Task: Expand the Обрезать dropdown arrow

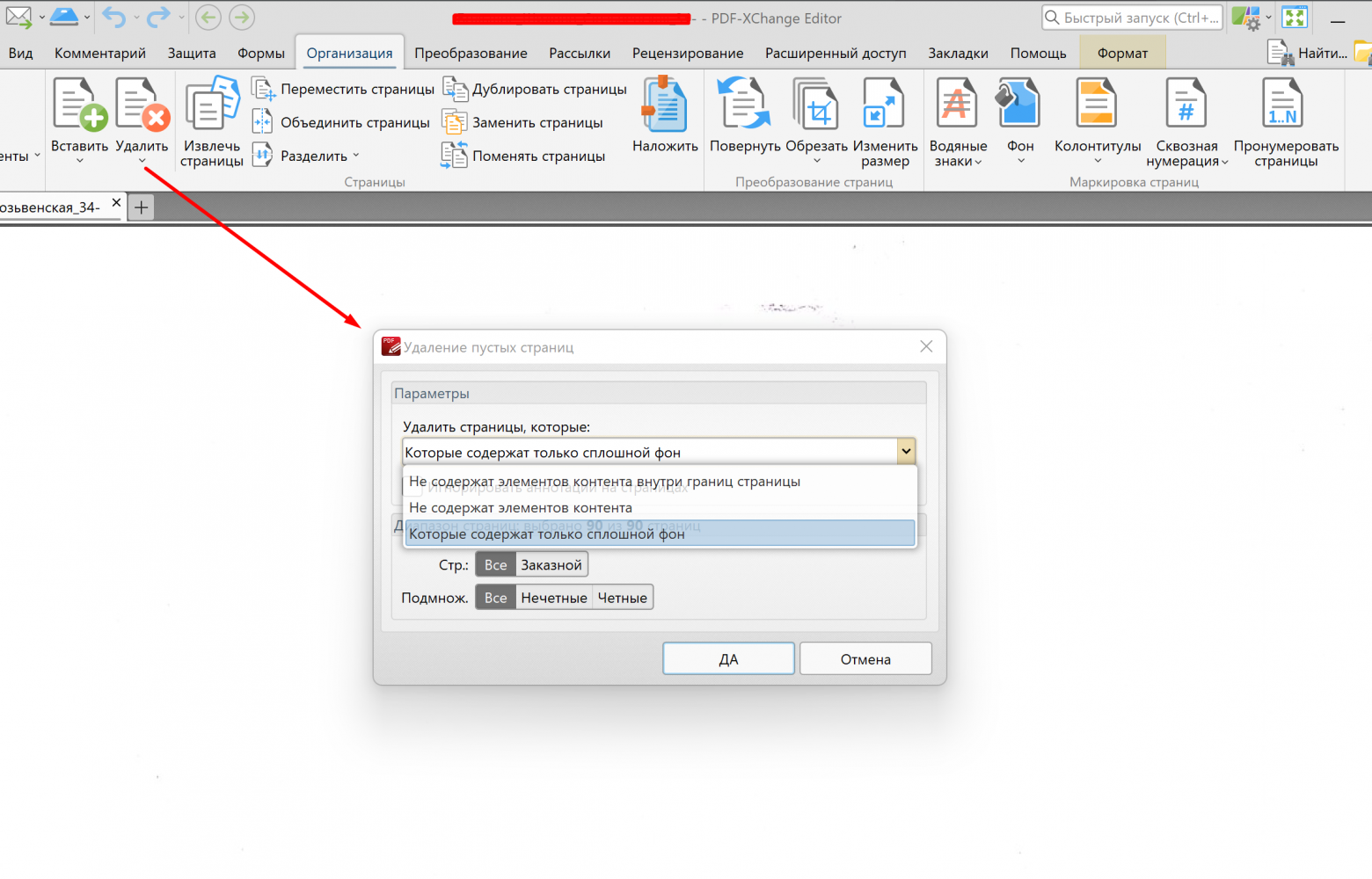Action: click(816, 161)
